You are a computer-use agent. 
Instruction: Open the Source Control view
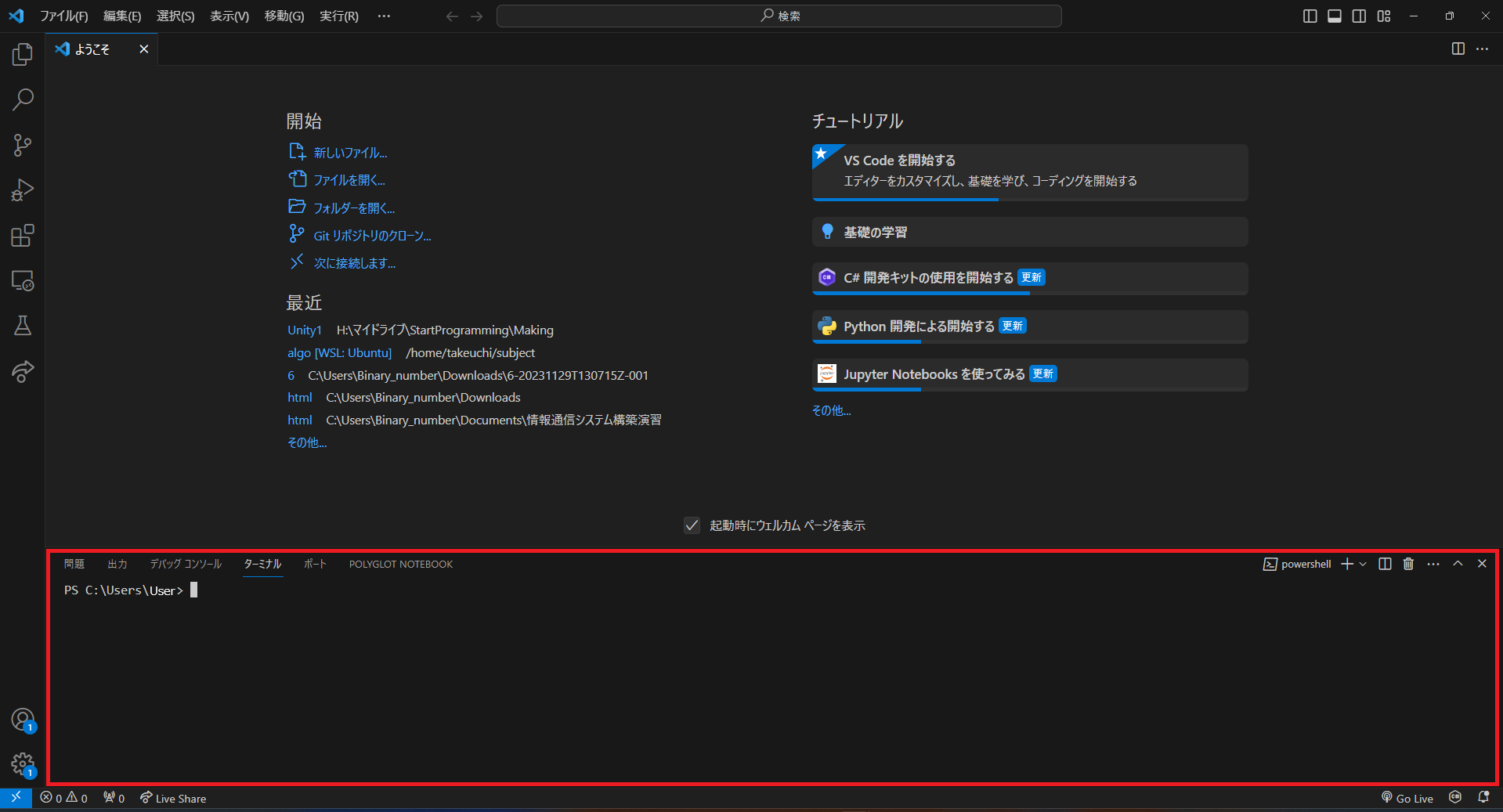click(x=22, y=145)
